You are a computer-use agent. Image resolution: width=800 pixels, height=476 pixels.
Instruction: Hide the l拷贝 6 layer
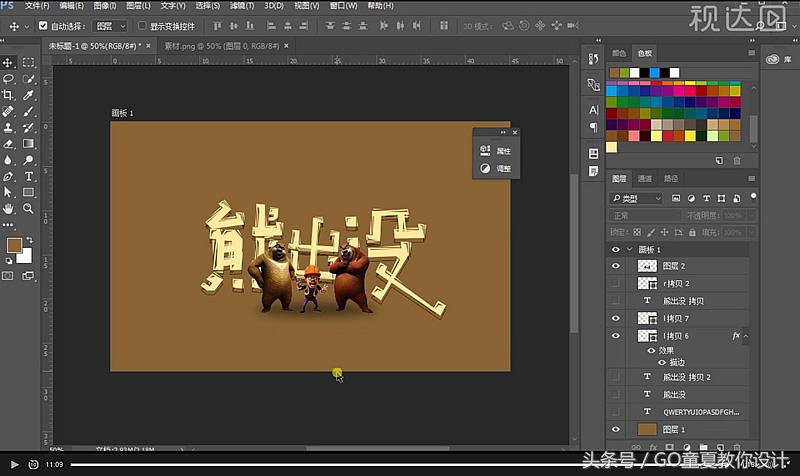(616, 336)
